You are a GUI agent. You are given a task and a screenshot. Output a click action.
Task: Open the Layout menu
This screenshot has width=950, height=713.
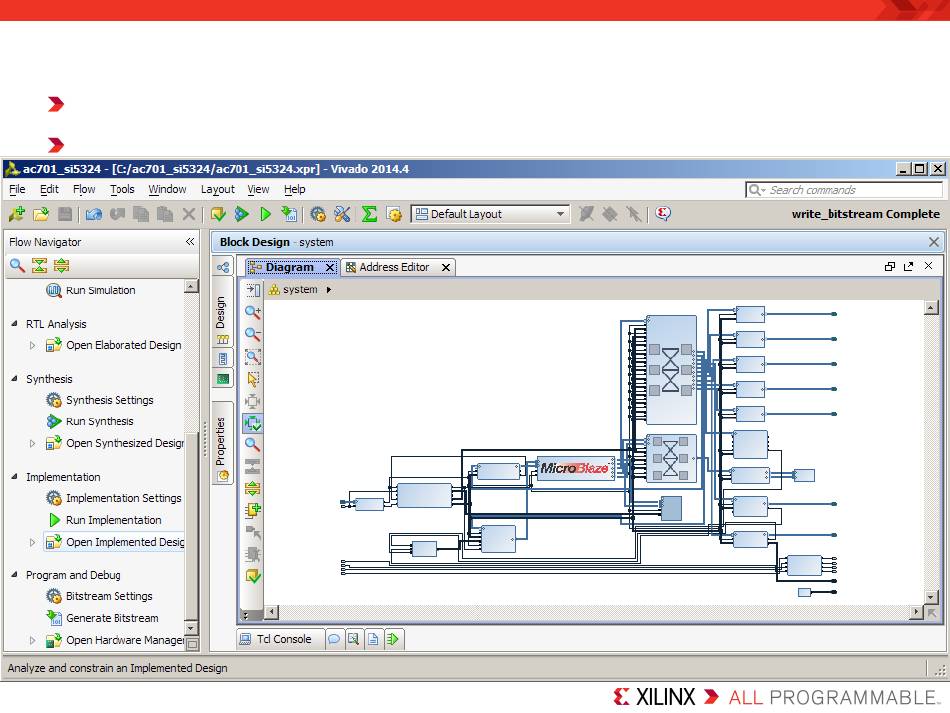[218, 189]
